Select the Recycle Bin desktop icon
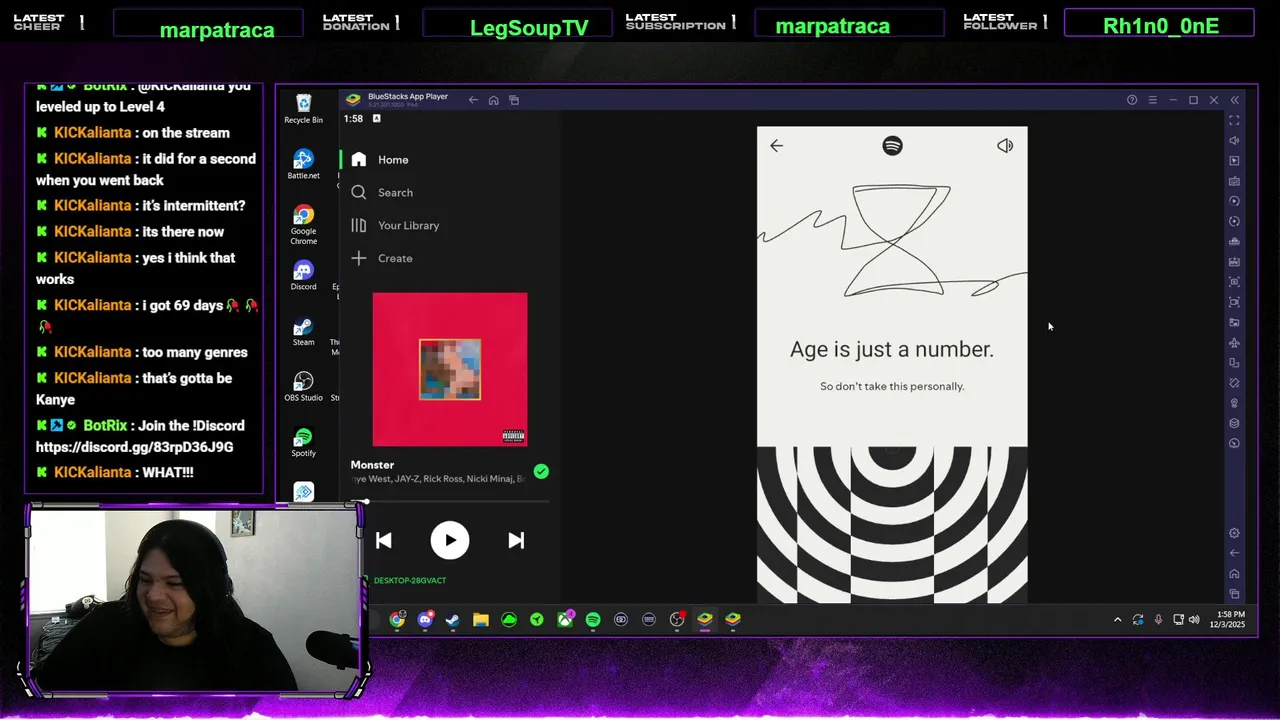Screen dimensions: 1280x720 tap(303, 109)
